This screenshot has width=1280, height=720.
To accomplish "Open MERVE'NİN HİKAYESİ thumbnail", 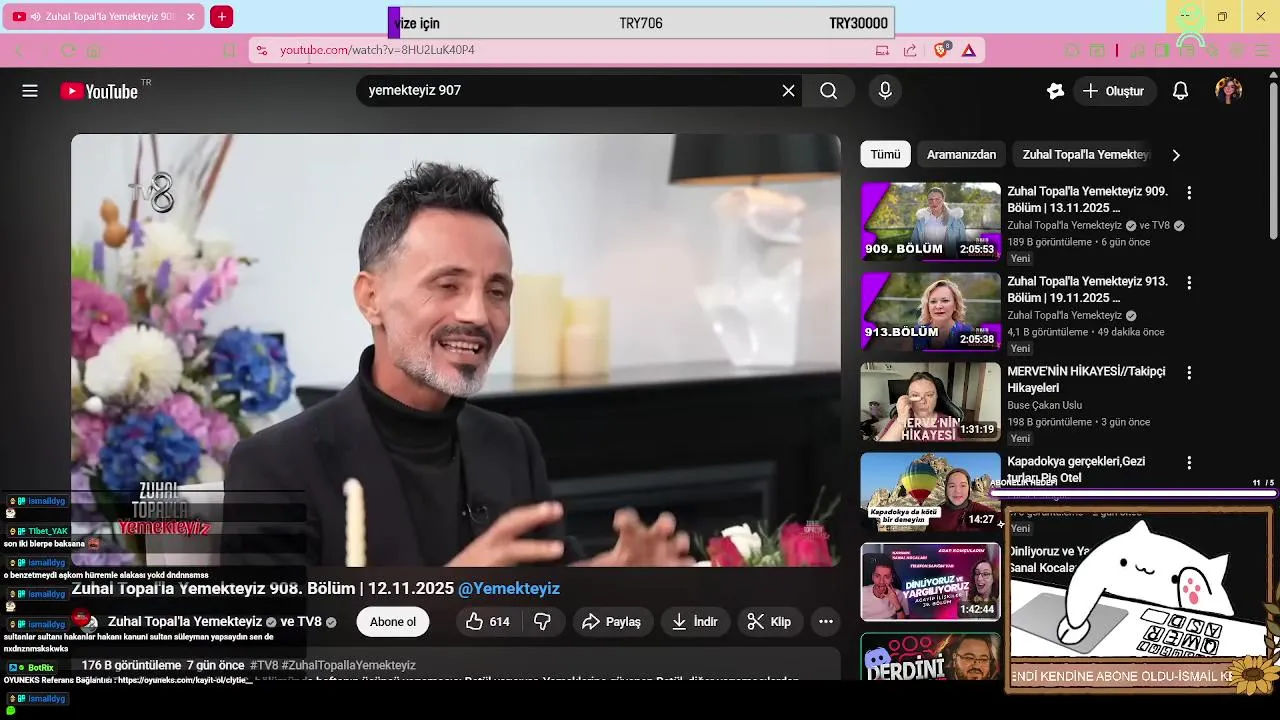I will click(x=931, y=402).
